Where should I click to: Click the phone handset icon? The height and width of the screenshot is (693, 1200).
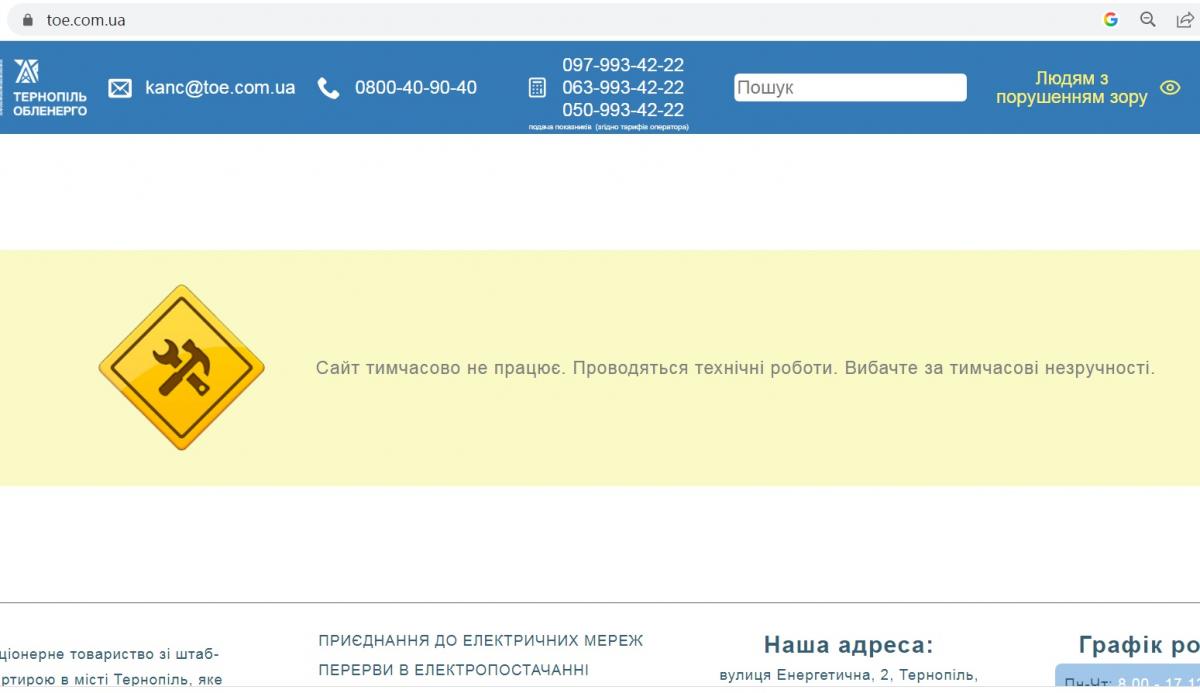tap(328, 88)
